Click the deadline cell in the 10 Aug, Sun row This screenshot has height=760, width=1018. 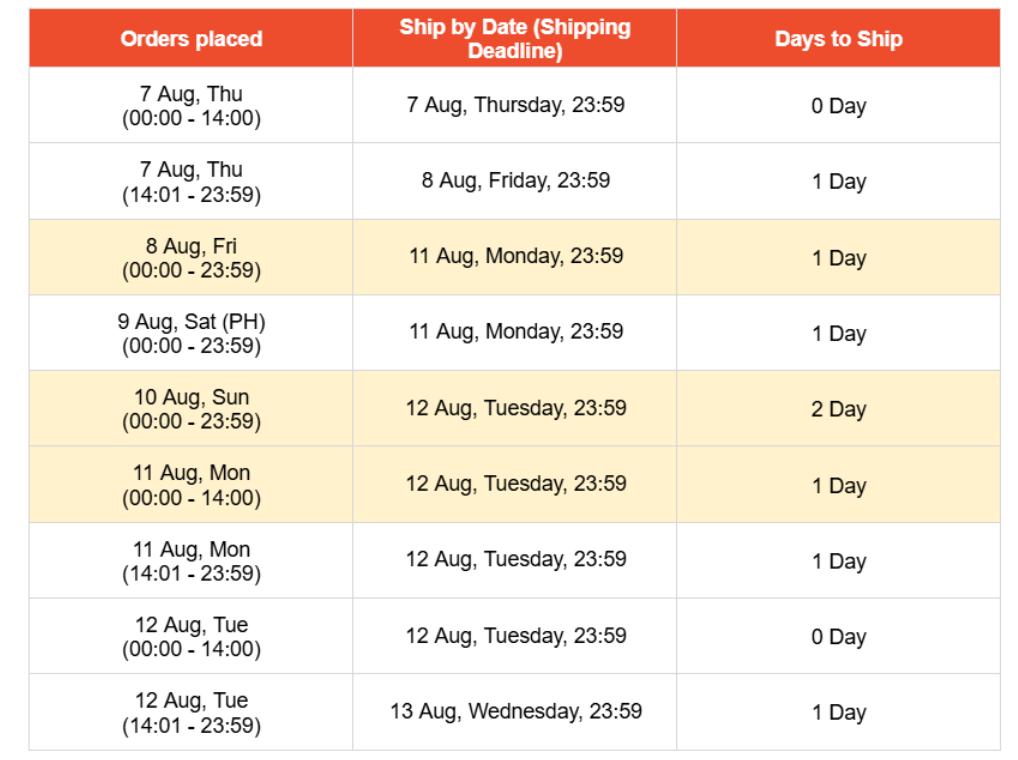(515, 409)
